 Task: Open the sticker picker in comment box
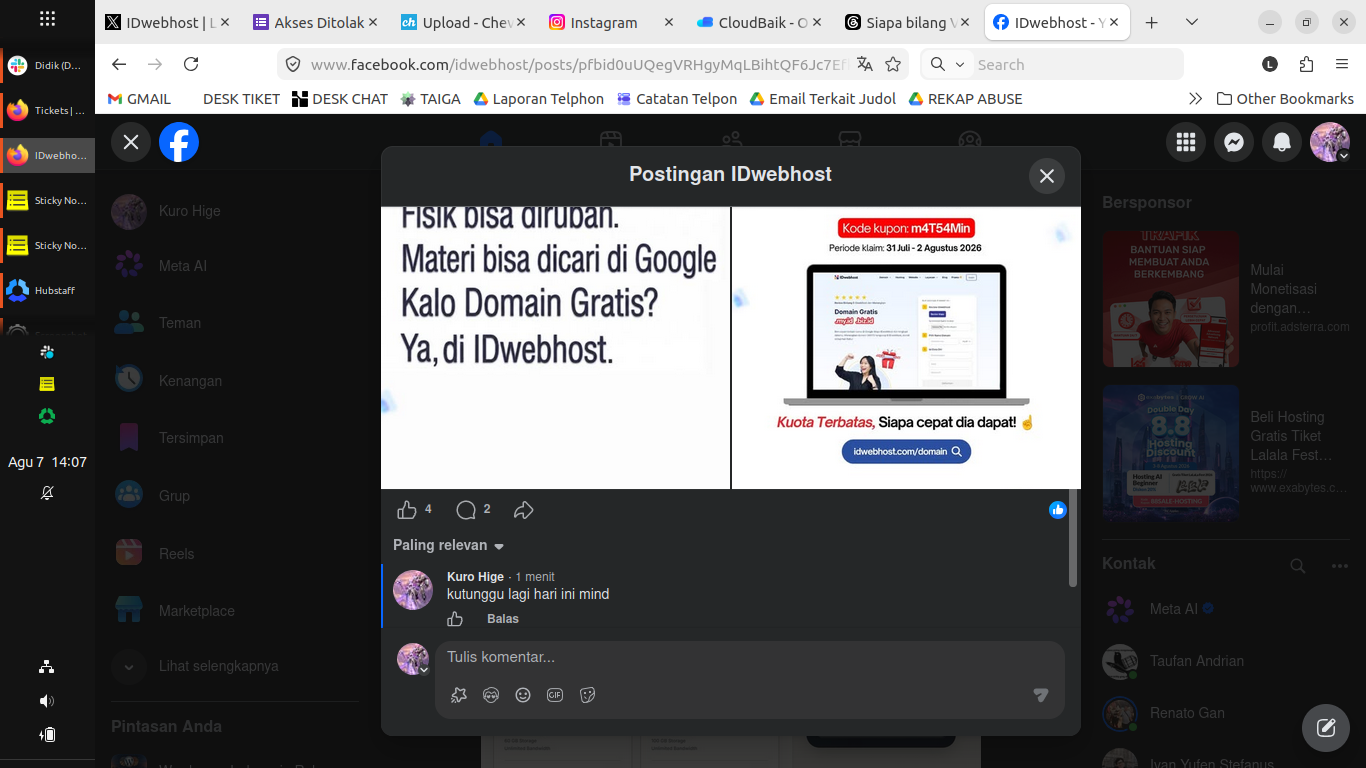[587, 695]
